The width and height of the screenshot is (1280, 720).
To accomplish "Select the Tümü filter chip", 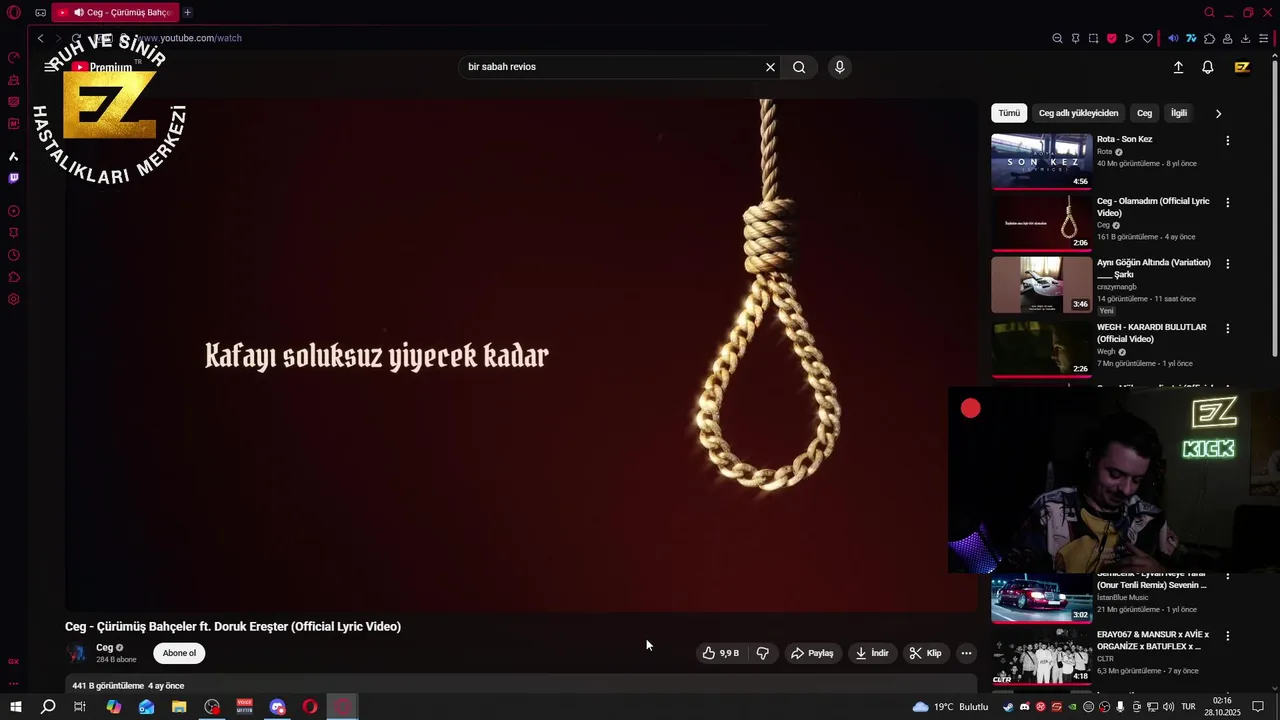I will (x=1009, y=113).
